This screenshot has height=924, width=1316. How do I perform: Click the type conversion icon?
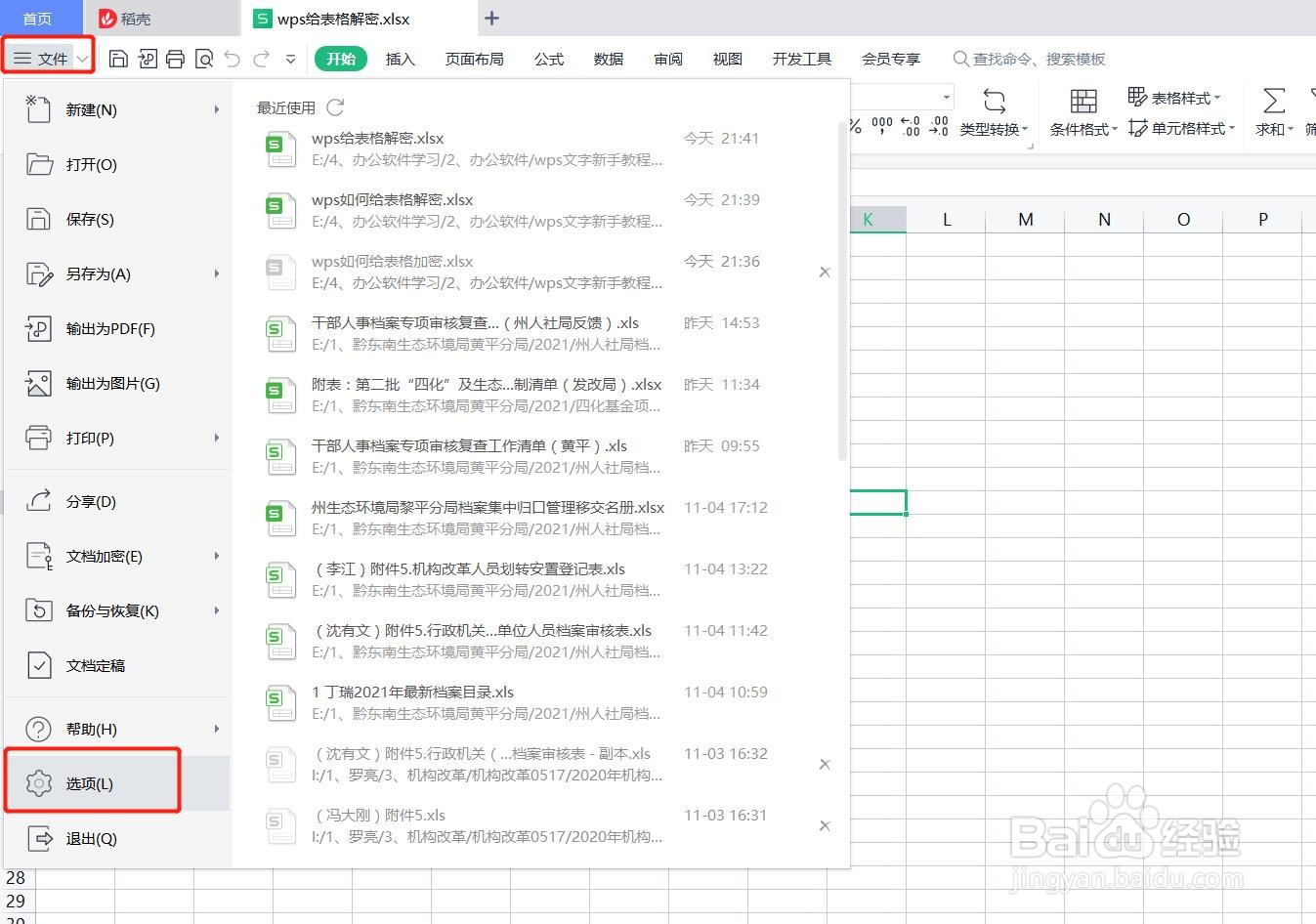coord(995,102)
